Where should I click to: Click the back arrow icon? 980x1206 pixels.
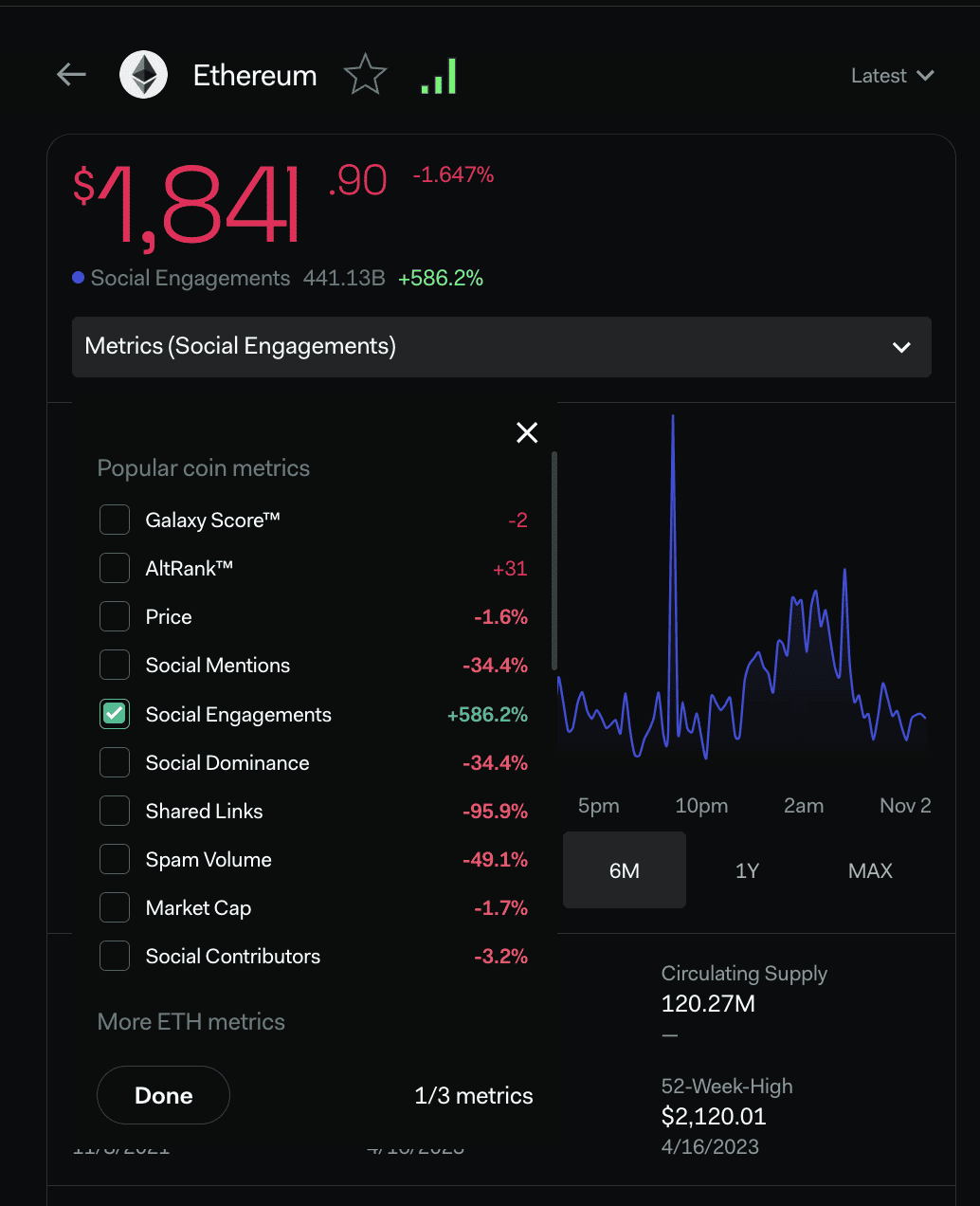[x=71, y=75]
